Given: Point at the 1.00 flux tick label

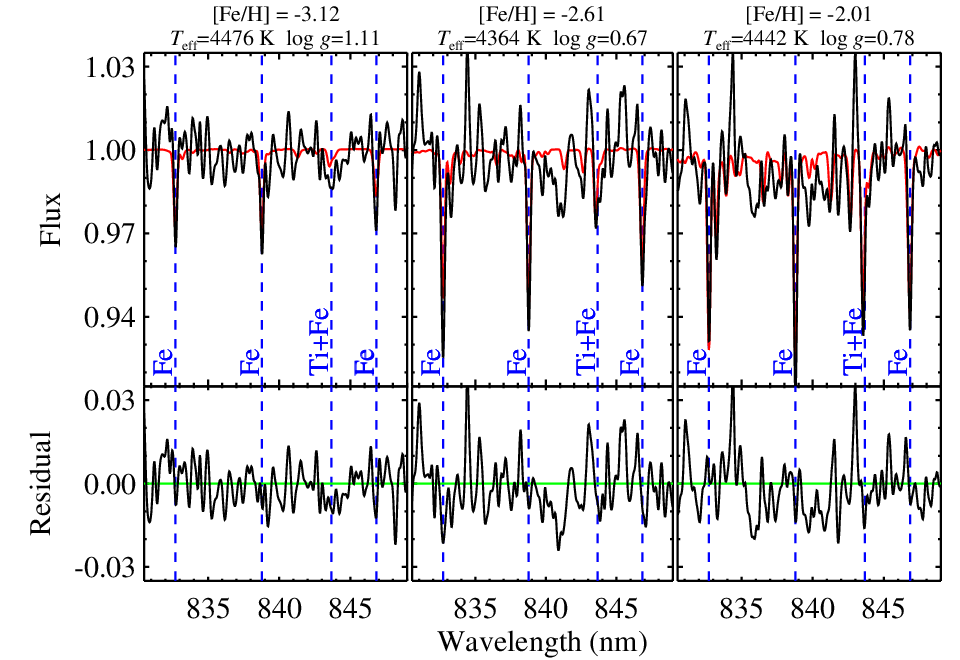Looking at the screenshot, I should click(x=110, y=150).
